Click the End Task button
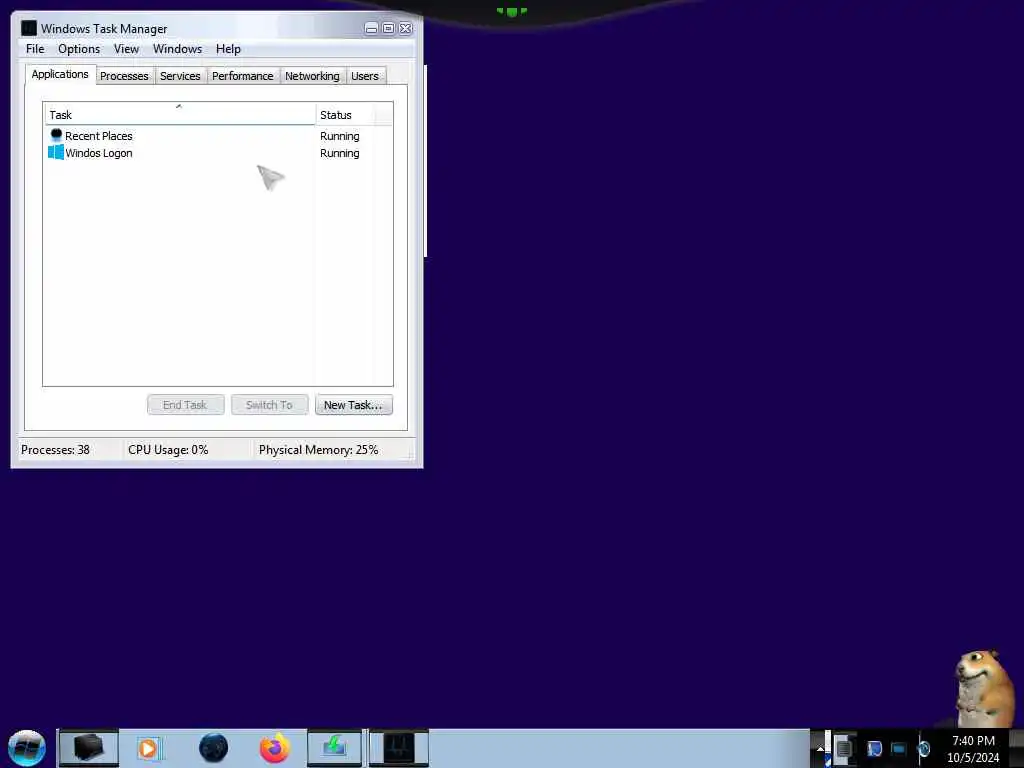This screenshot has height=768, width=1024. [185, 405]
